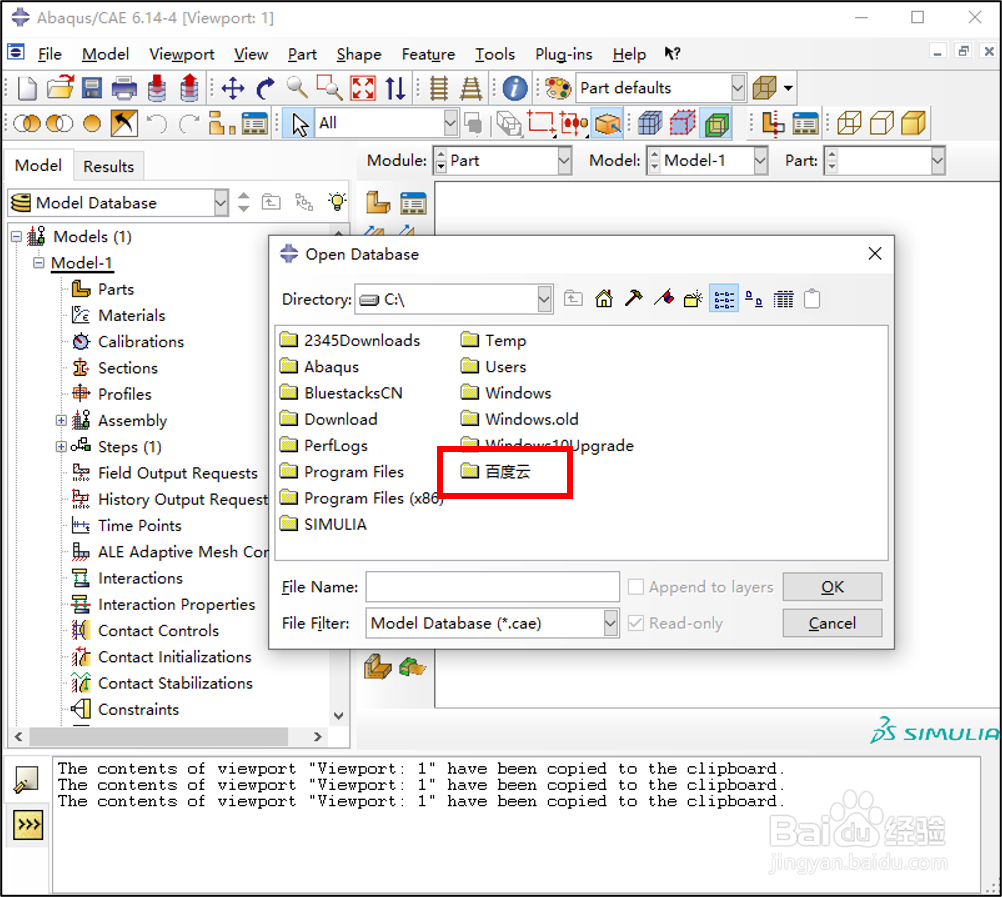
Task: Select shaded render style icon
Action: (x=914, y=123)
